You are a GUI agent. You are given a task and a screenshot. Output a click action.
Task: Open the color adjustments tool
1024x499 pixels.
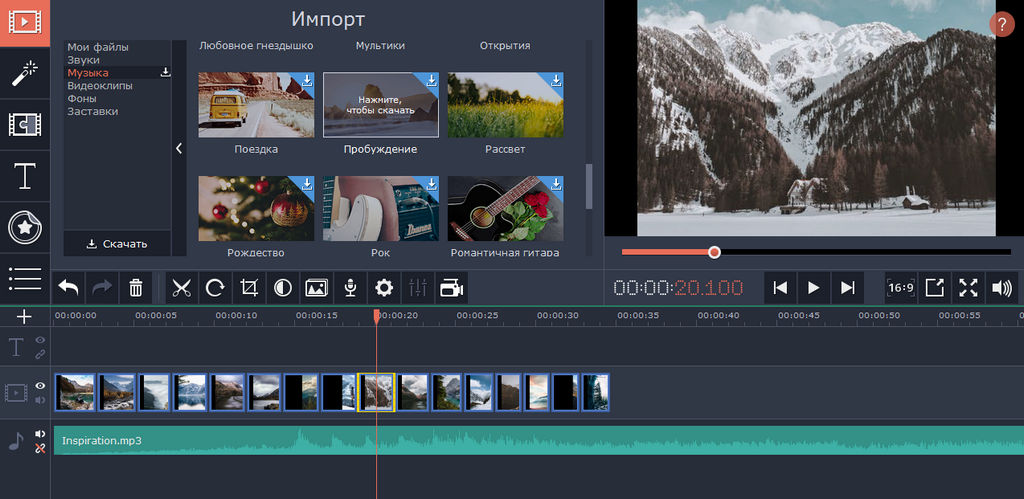(x=283, y=288)
